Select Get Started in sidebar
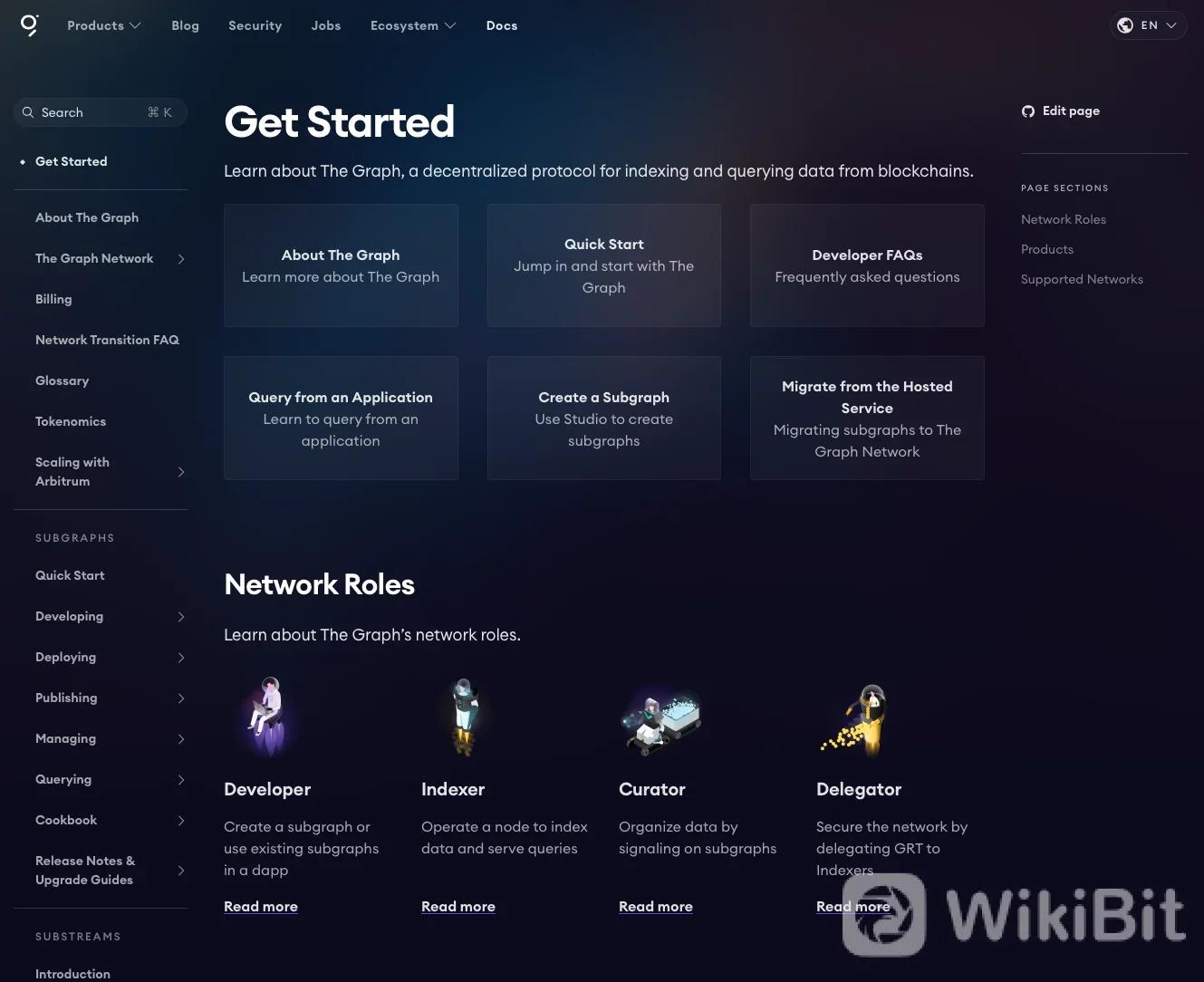Viewport: 1204px width, 982px height. [72, 161]
